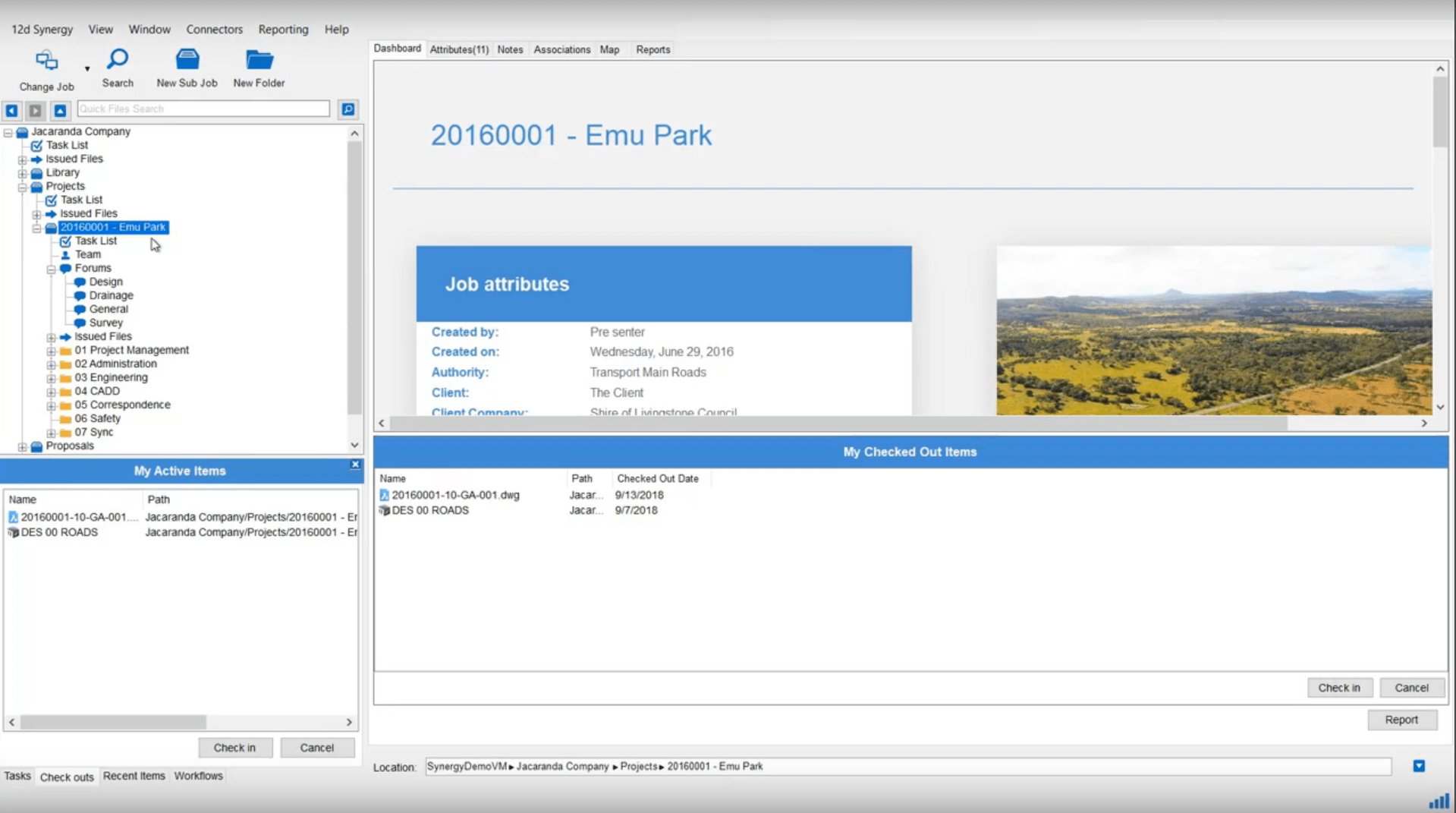Screen dimensions: 1456x813
Task: Click Cancel under My Active Items
Action: pyautogui.click(x=316, y=748)
